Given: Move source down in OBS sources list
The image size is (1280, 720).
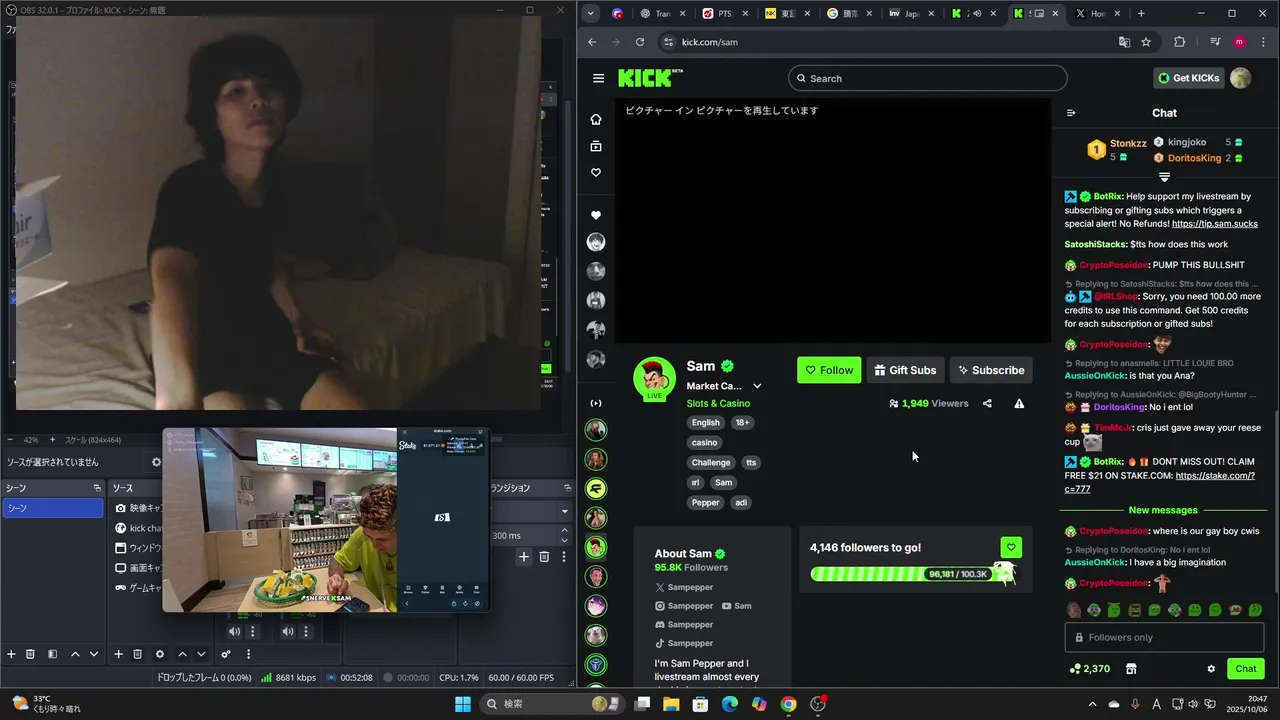Looking at the screenshot, I should [x=201, y=654].
